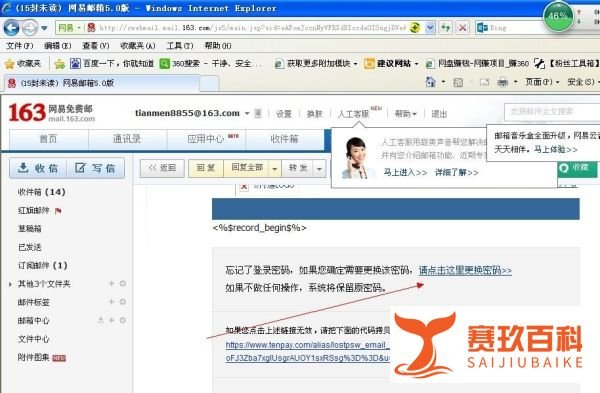
Task: Click the new tab button
Action: tap(209, 83)
